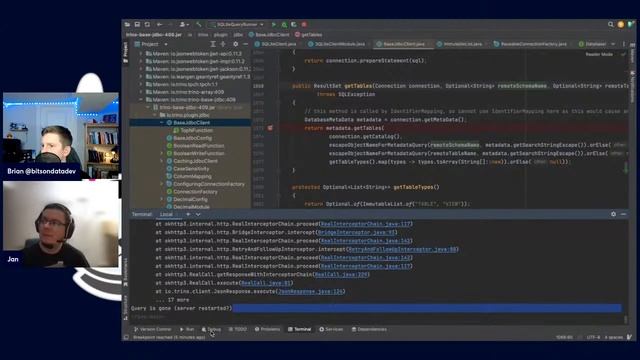Switch to SQLiteClientModule.java editor tab

click(x=336, y=44)
